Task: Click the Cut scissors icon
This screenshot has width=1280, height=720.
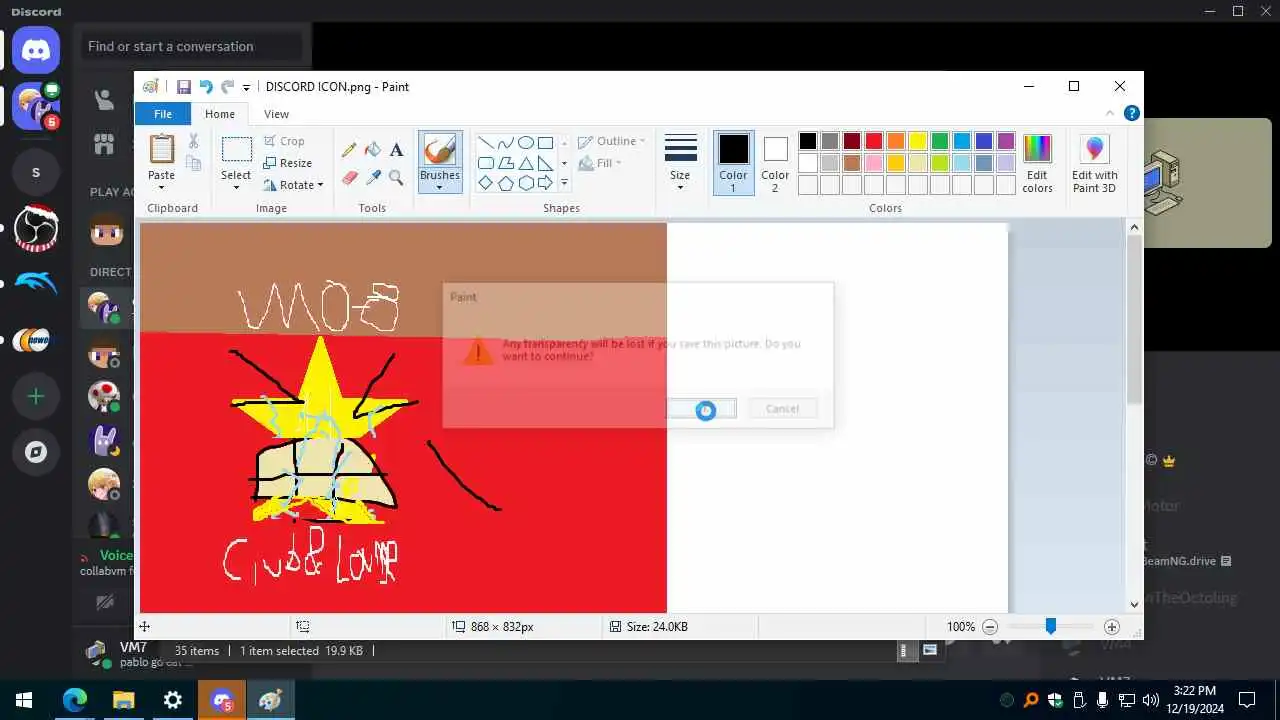Action: [193, 141]
